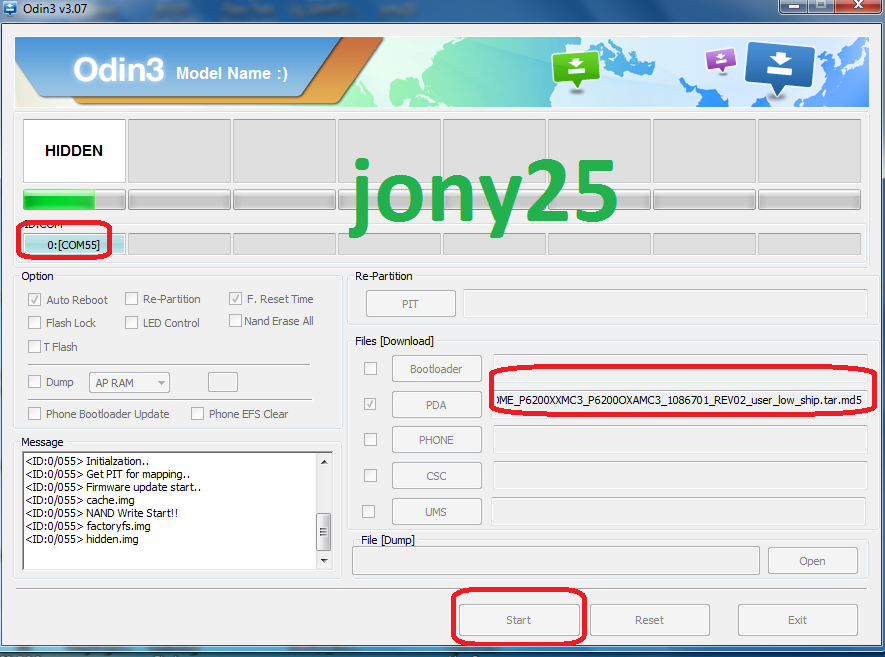Click the Message log scroll up arrow
This screenshot has height=657, width=885.
click(324, 462)
